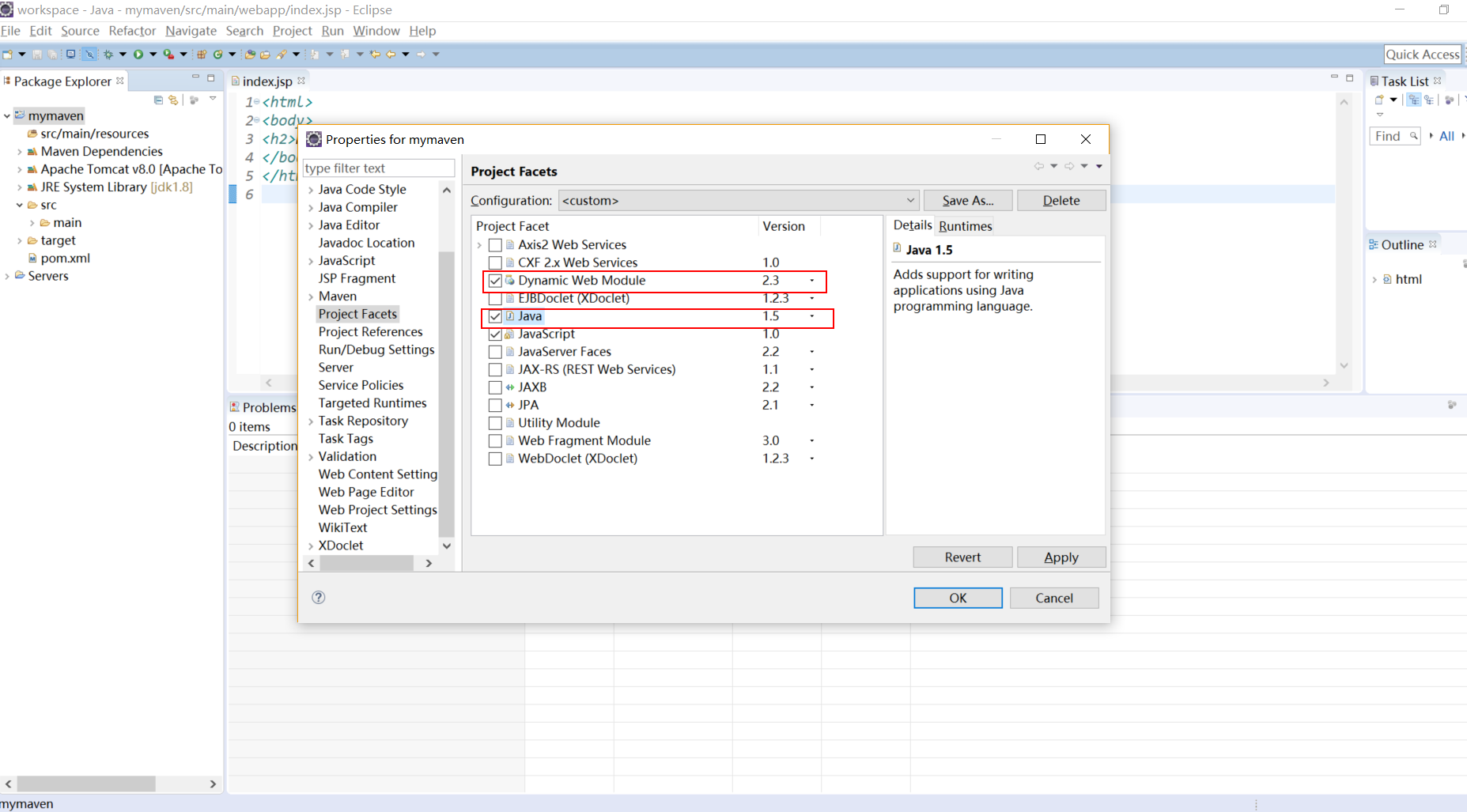The image size is (1467, 812).
Task: Expand the Maven properties node
Action: coord(311,296)
